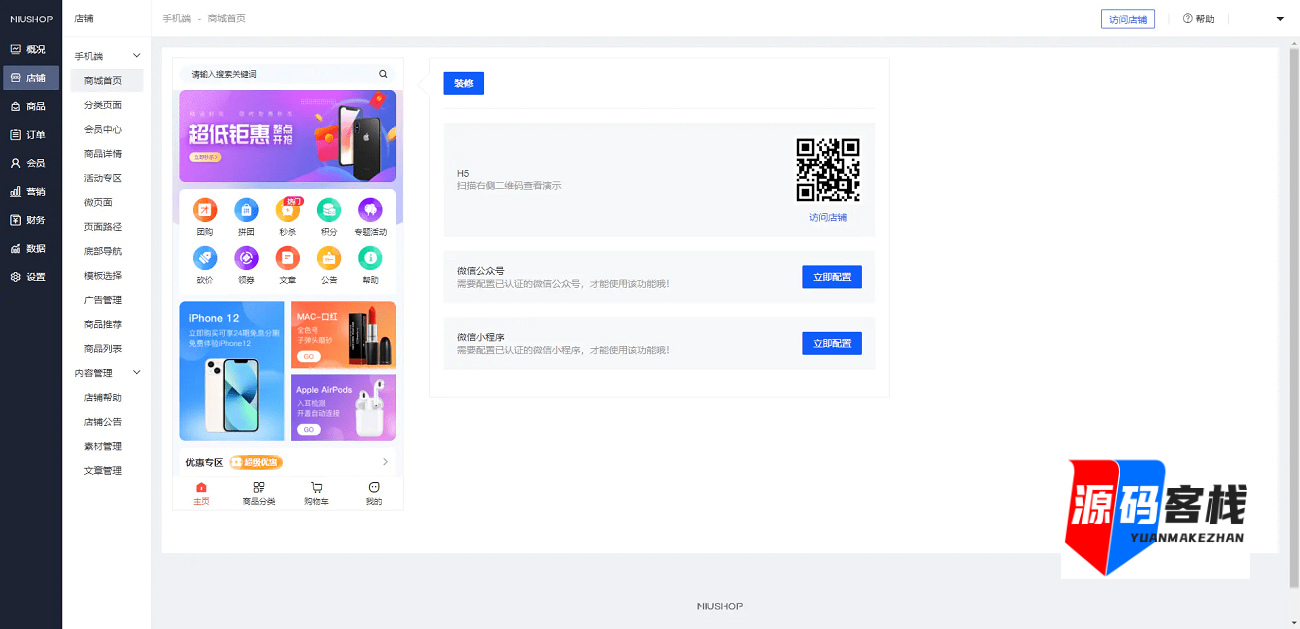
Task: Click the green 帮助 icon in preview
Action: point(370,258)
